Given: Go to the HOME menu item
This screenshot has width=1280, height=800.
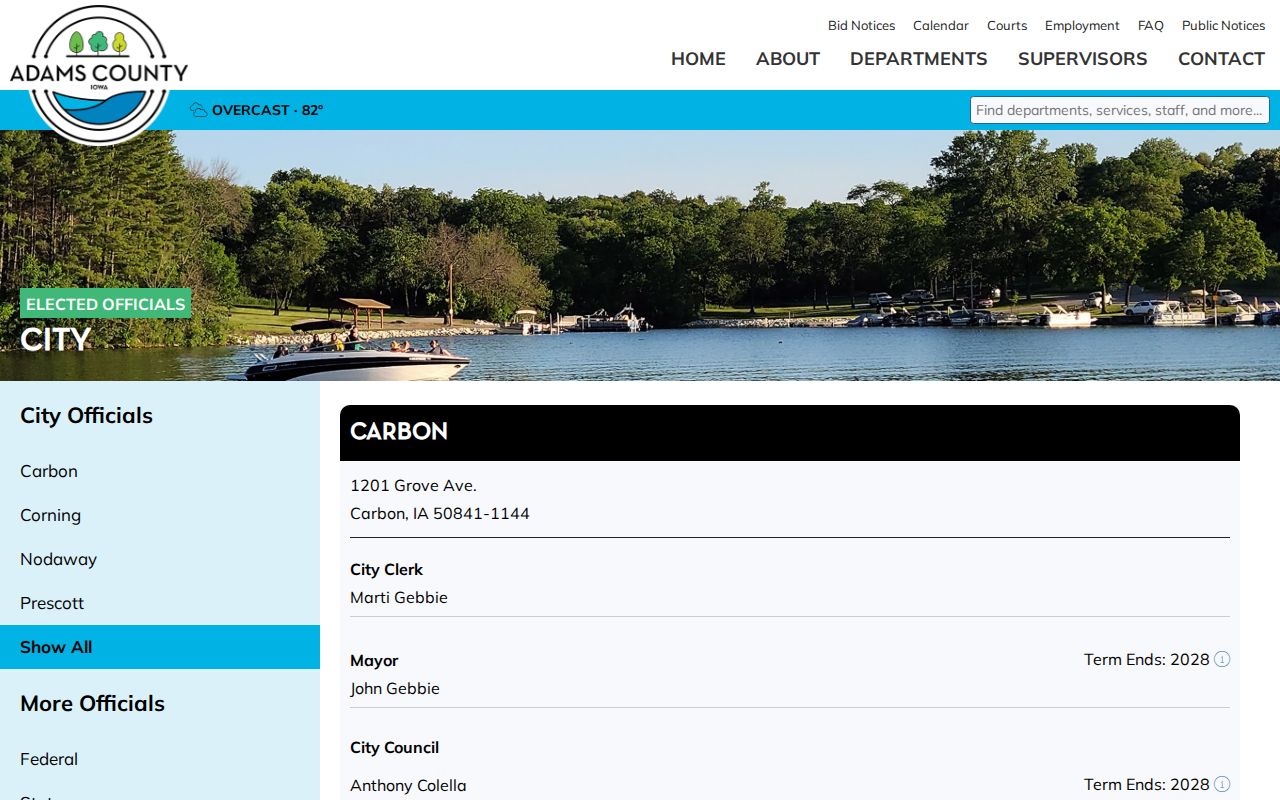Looking at the screenshot, I should [698, 59].
